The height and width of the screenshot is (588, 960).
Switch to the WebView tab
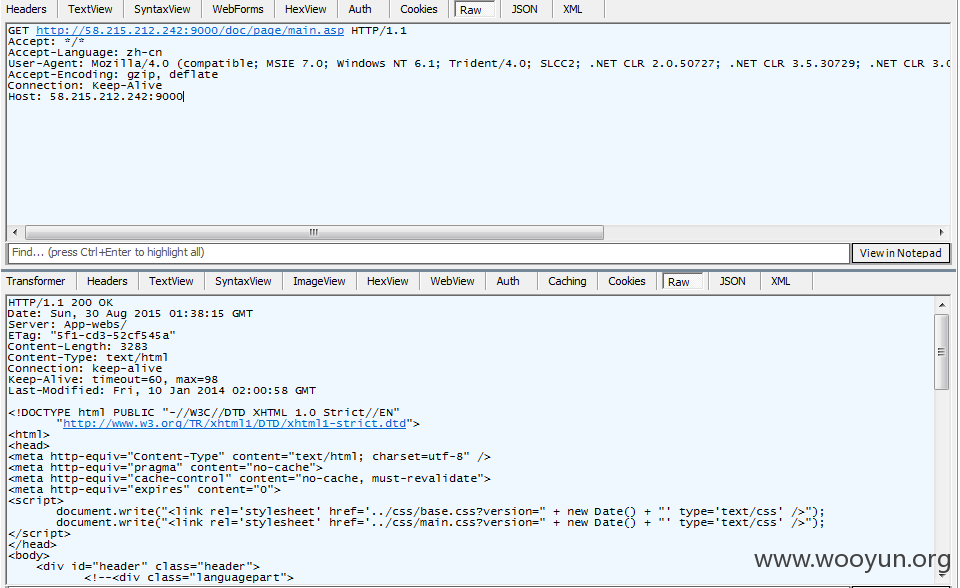point(452,281)
